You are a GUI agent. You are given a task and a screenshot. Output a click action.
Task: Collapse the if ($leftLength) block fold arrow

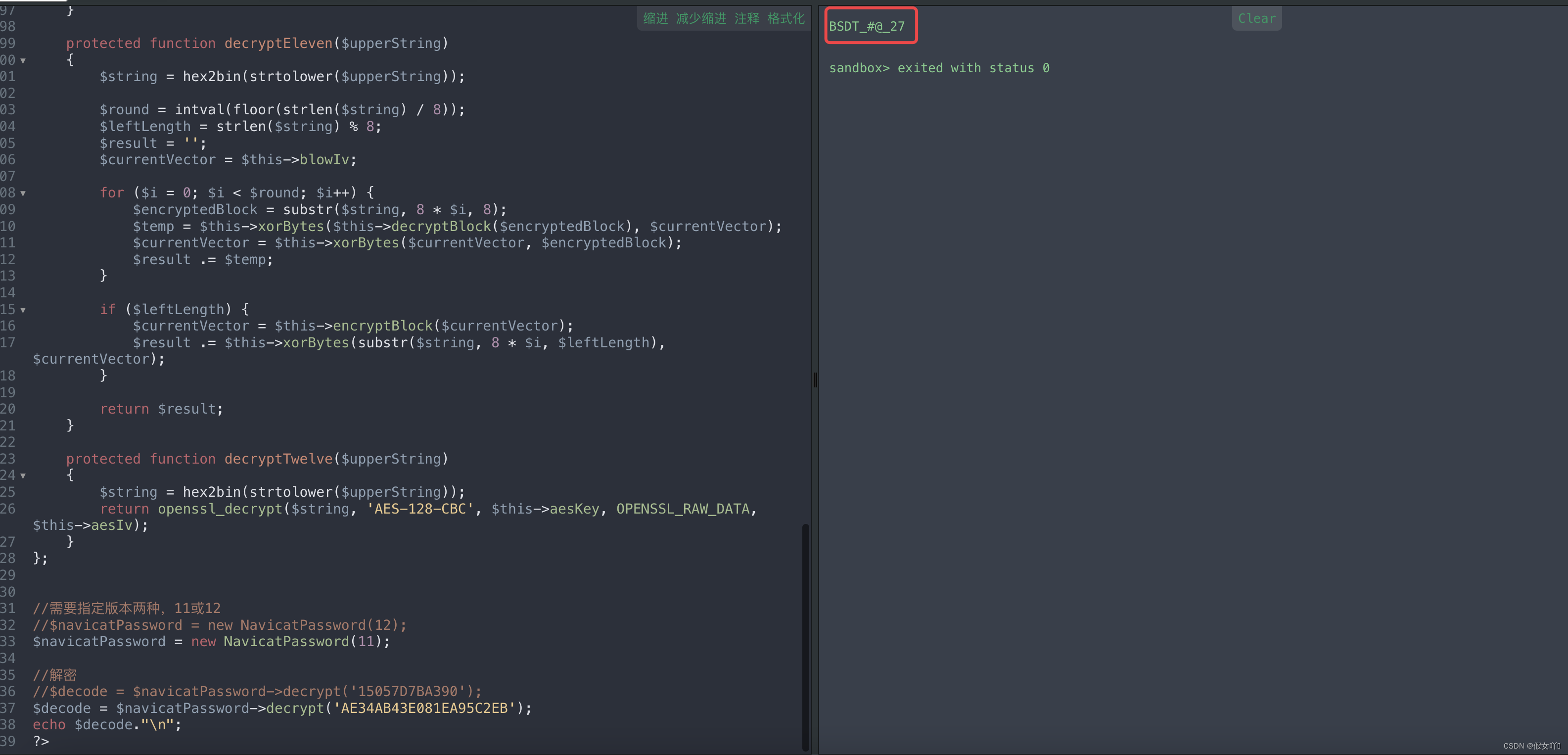tap(23, 310)
